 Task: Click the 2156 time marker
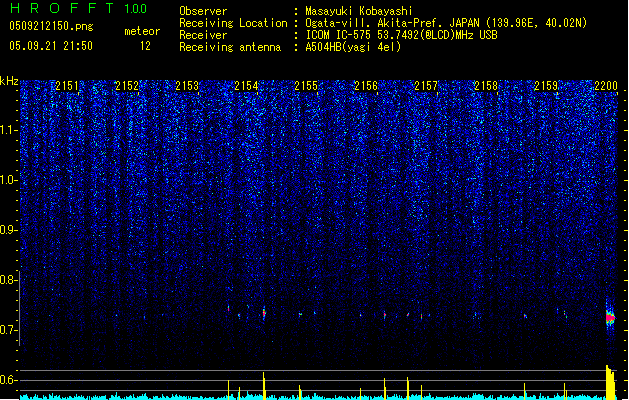point(366,86)
